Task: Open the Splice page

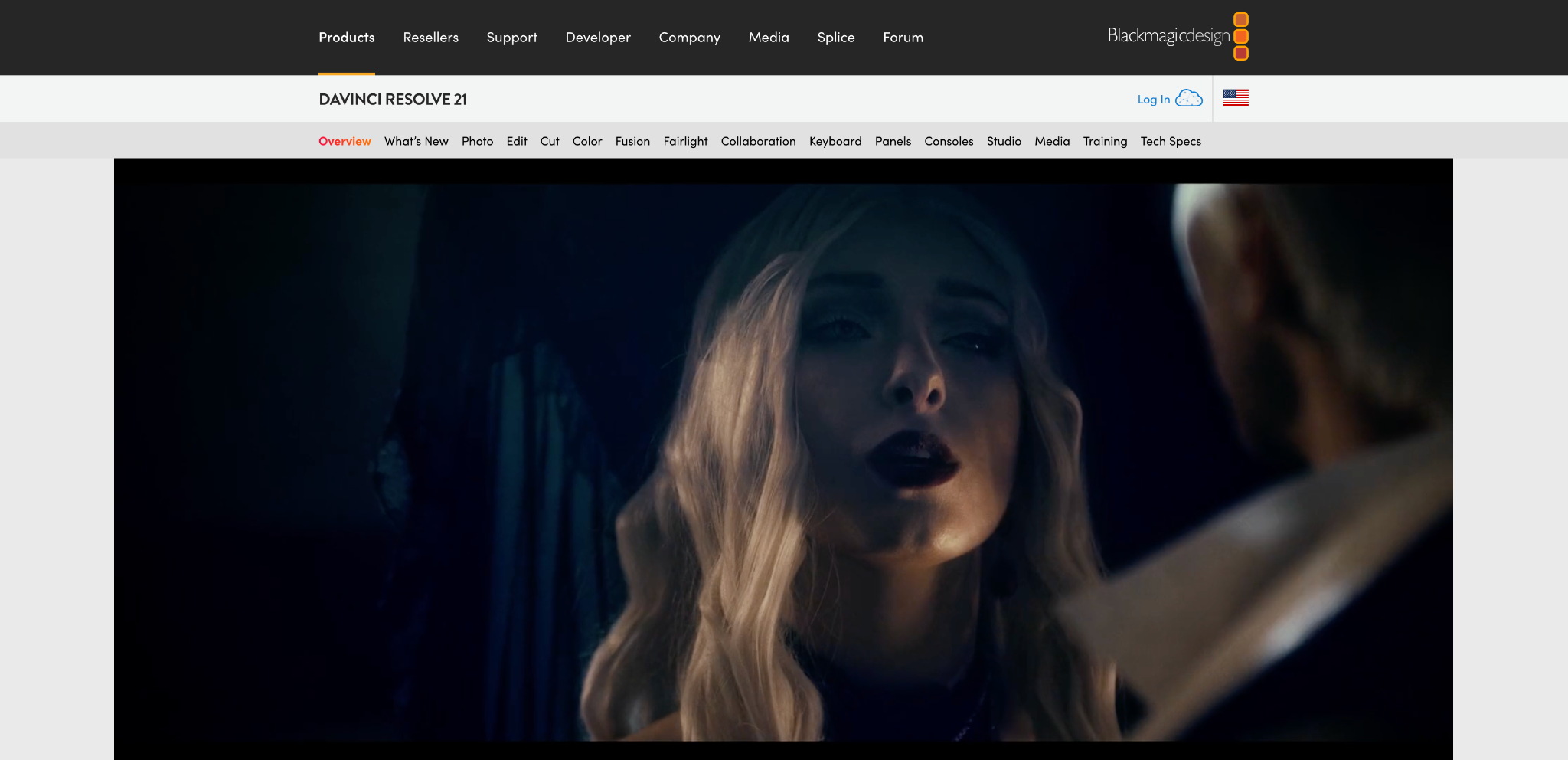Action: [836, 38]
